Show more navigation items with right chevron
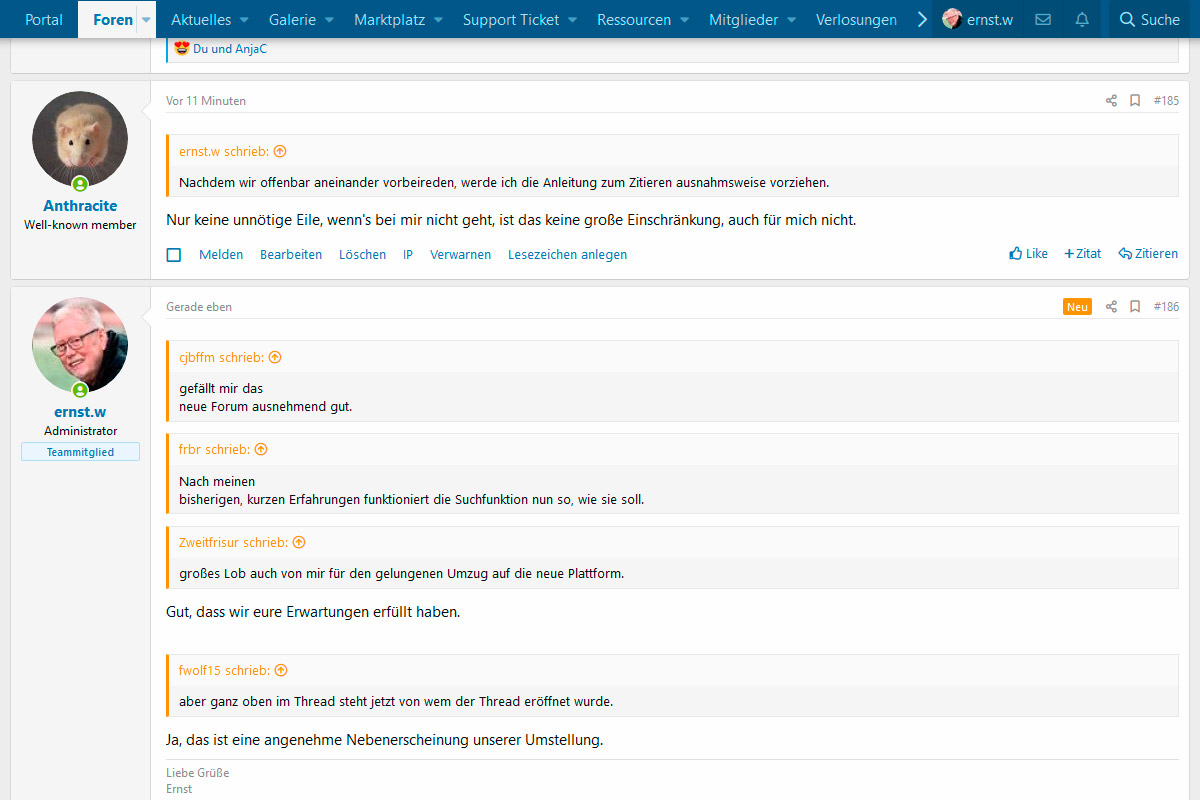The image size is (1200, 800). pos(922,19)
